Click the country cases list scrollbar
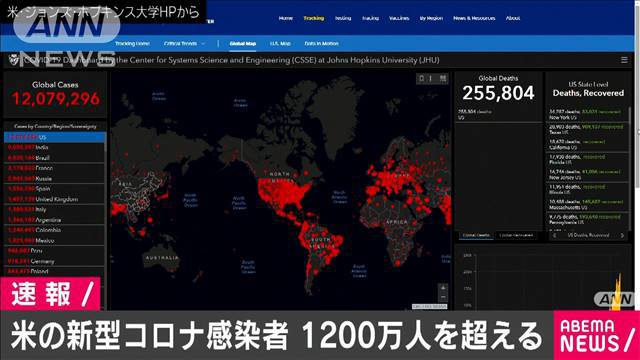 click(x=106, y=204)
